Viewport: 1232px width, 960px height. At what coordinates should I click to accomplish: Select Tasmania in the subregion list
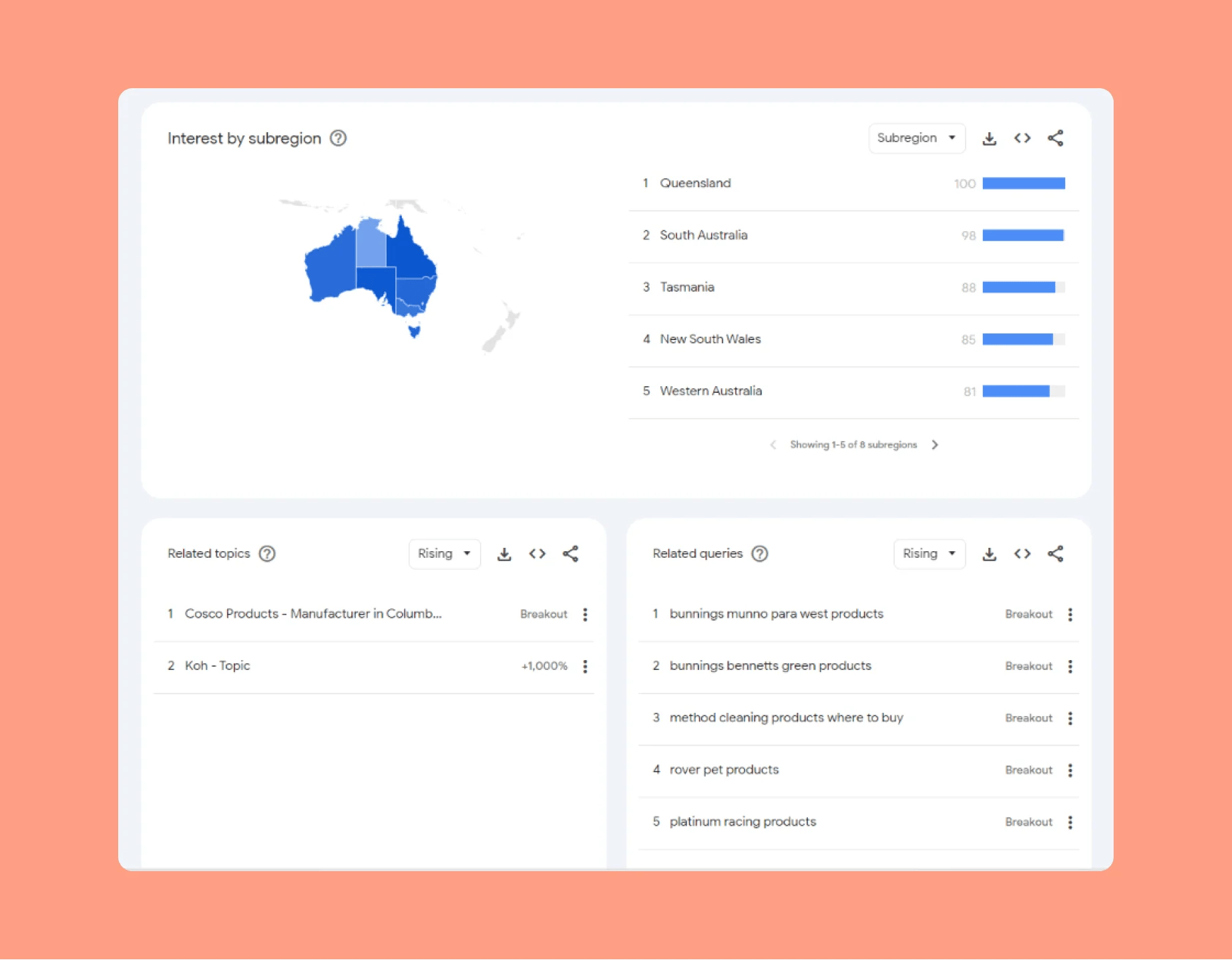(853, 288)
